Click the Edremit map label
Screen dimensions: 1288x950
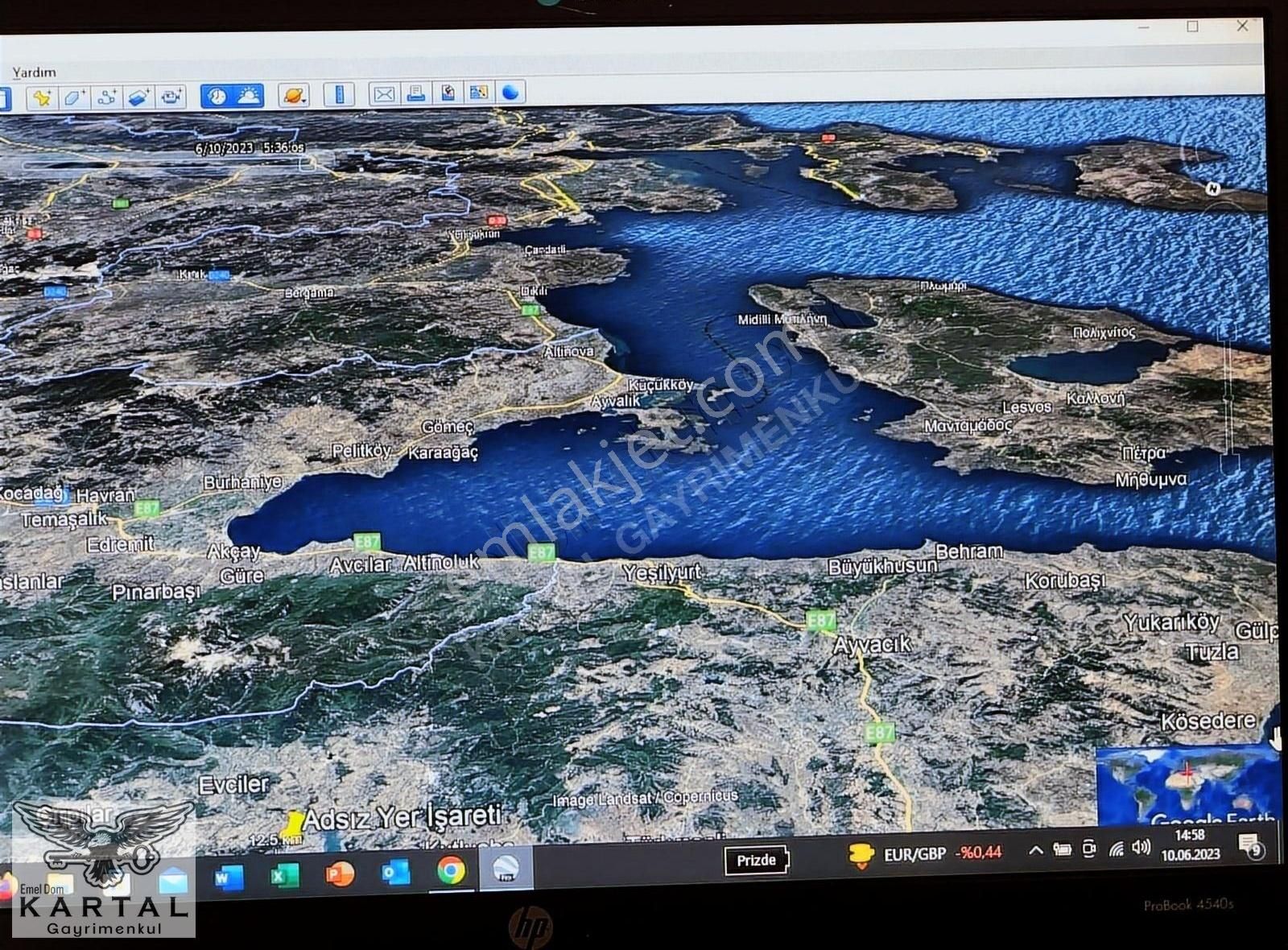coord(120,544)
